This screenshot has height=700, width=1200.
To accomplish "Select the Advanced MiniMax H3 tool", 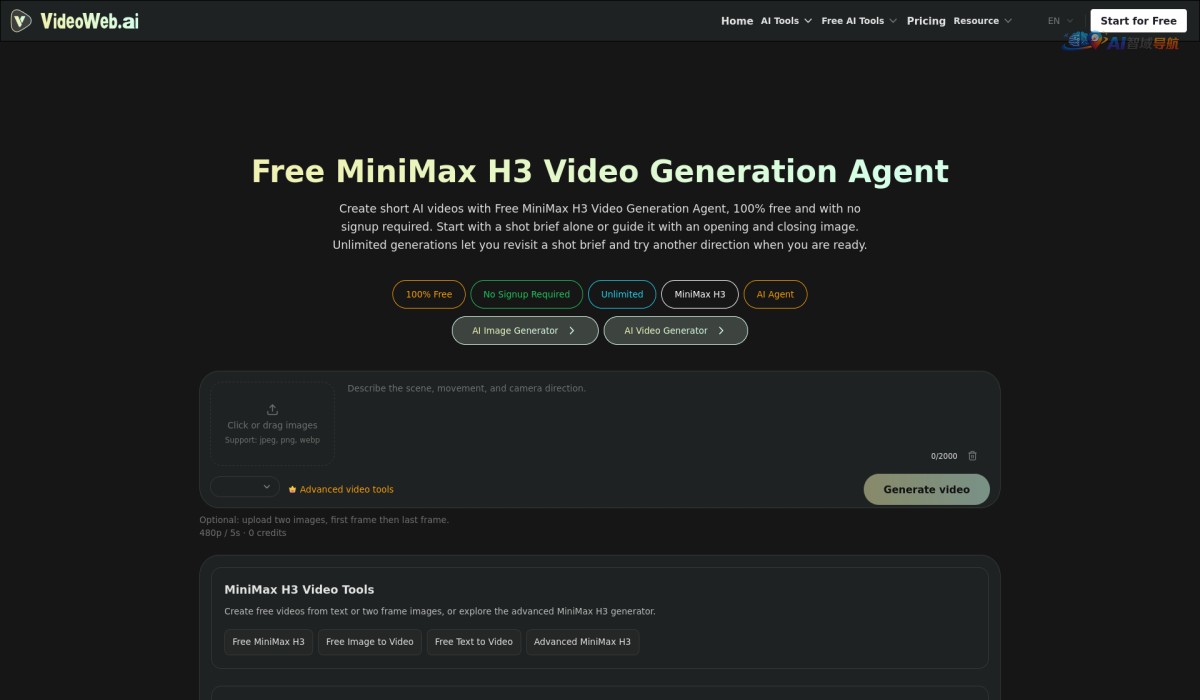I will tap(582, 642).
